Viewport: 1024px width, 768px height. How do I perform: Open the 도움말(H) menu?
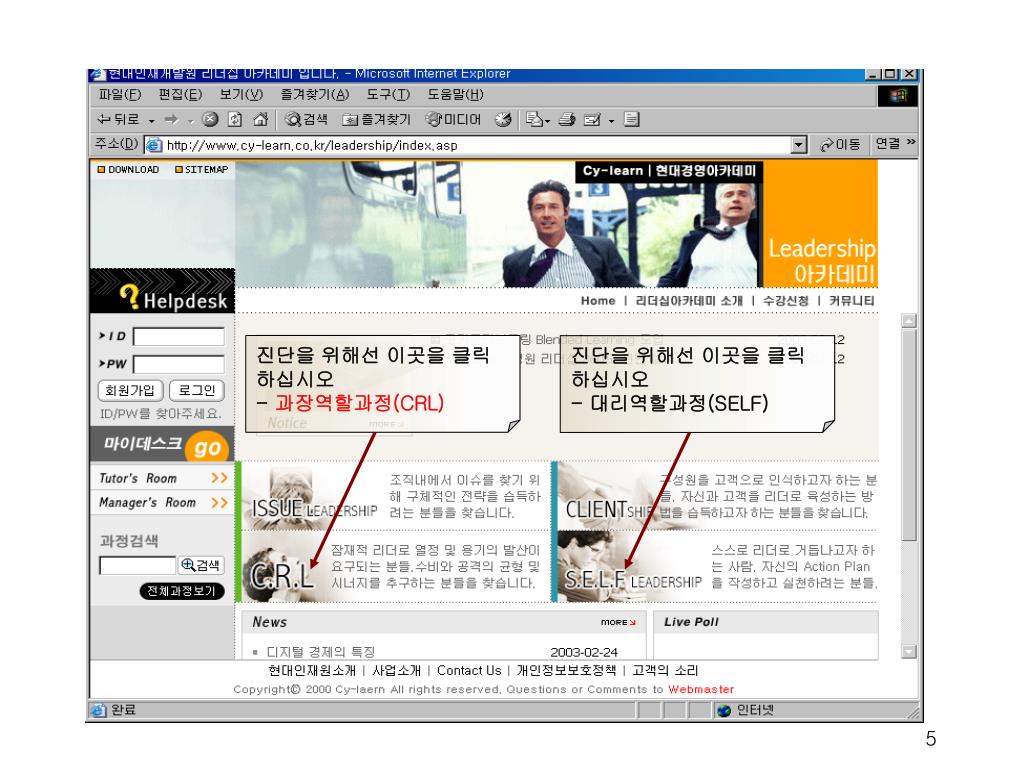[455, 95]
